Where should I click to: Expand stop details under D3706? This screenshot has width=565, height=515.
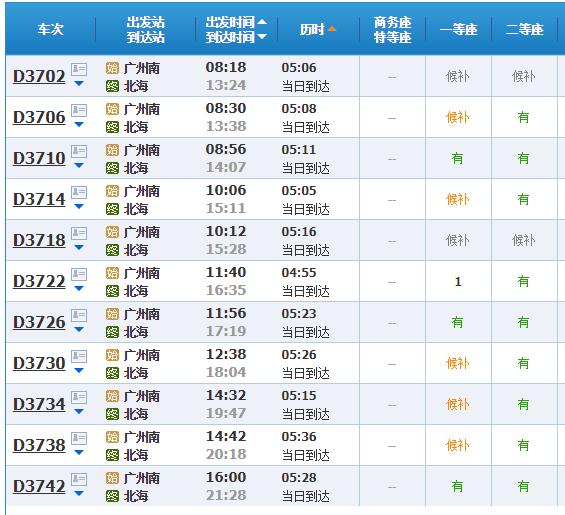pos(79,125)
